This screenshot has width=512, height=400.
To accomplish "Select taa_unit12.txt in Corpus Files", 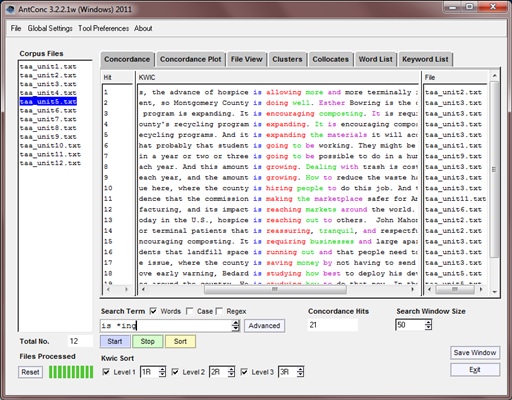I will pos(50,163).
